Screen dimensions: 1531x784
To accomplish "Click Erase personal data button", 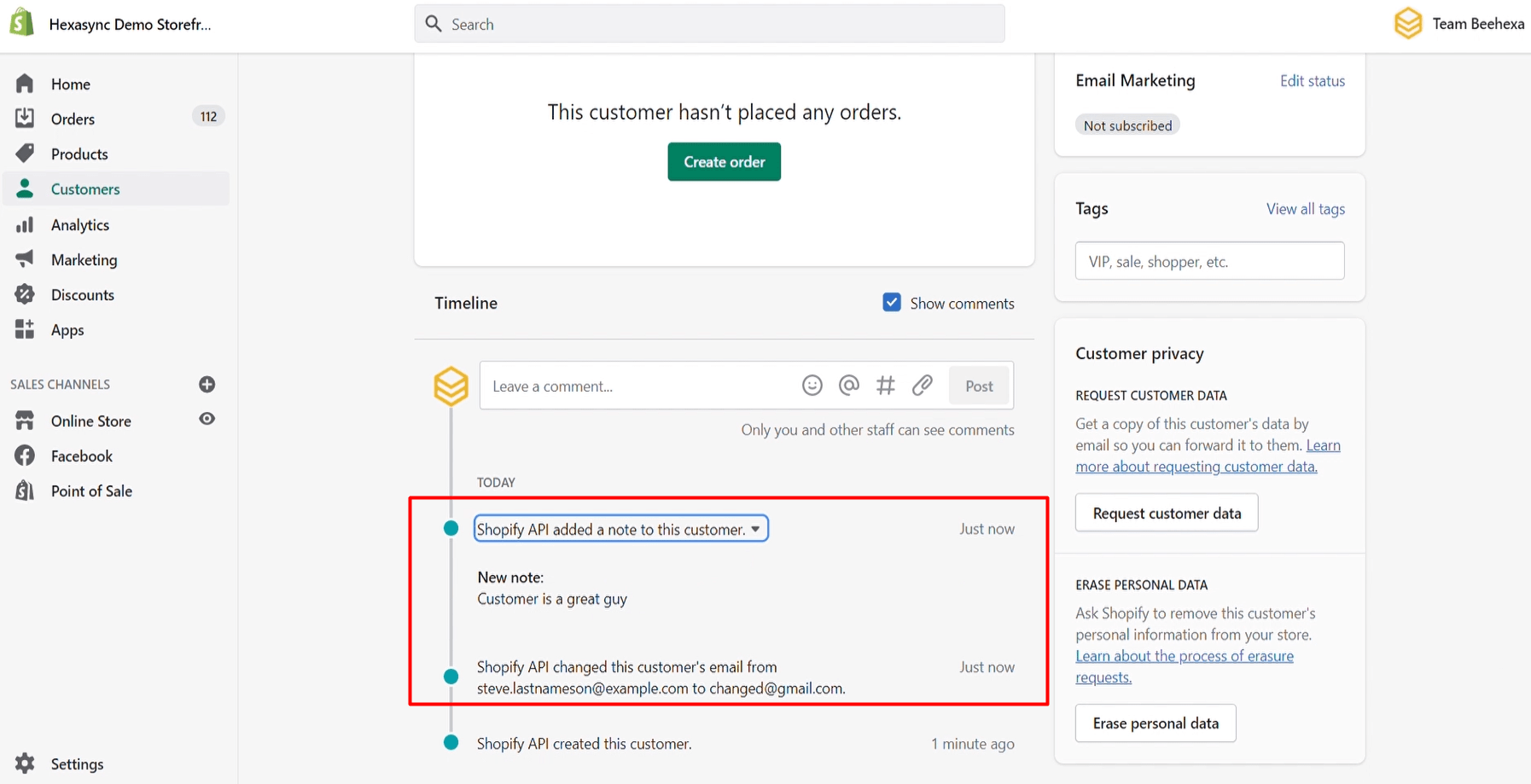I will point(1156,723).
